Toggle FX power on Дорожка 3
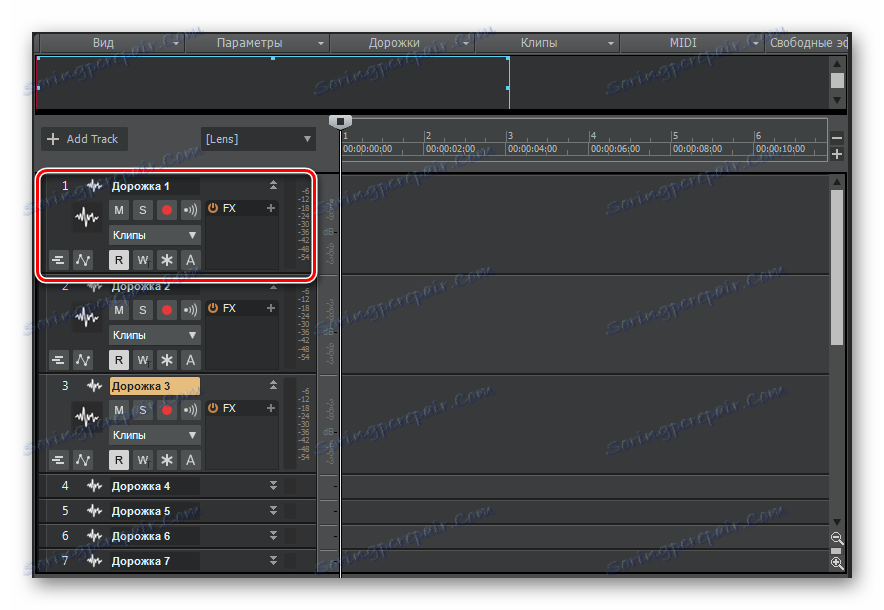Viewport: 884px width, 610px height. [x=213, y=408]
